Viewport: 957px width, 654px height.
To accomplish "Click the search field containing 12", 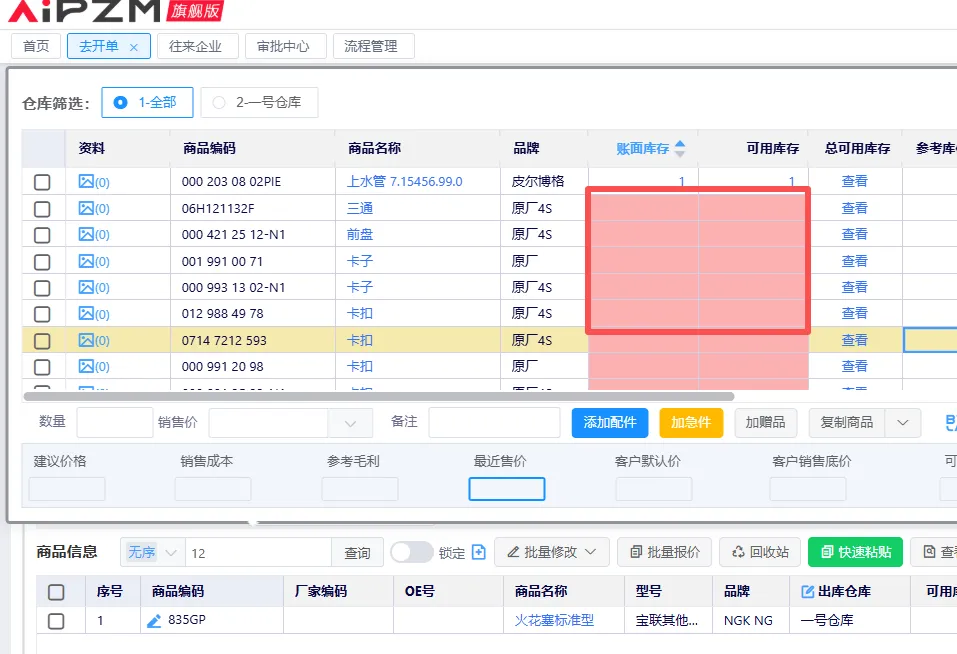I will [x=258, y=553].
